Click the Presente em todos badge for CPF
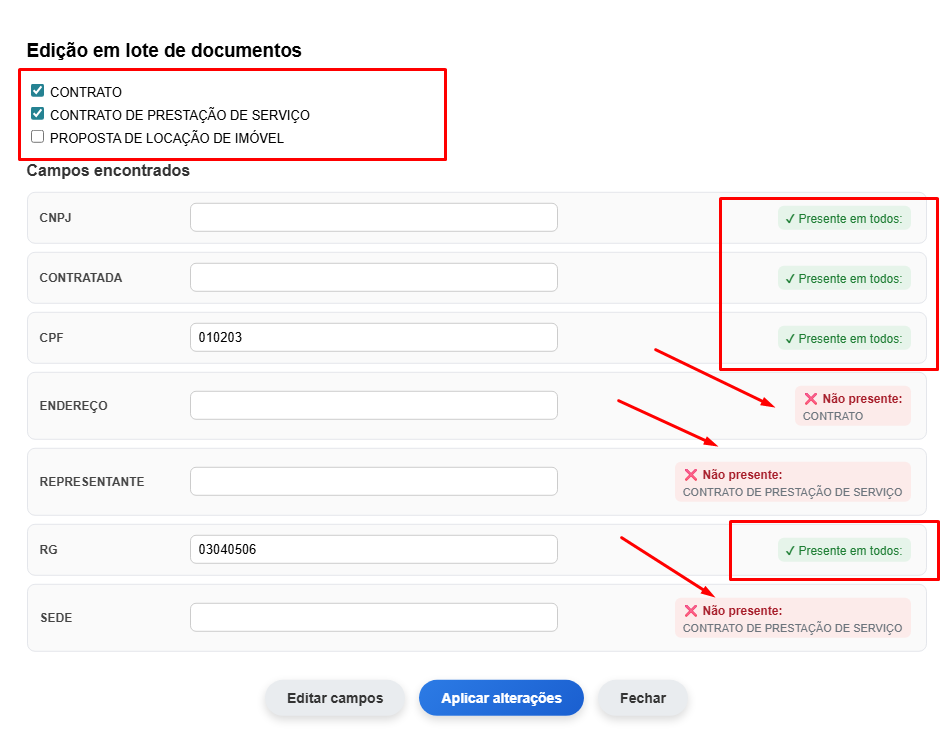Image resolution: width=950 pixels, height=737 pixels. click(x=844, y=339)
